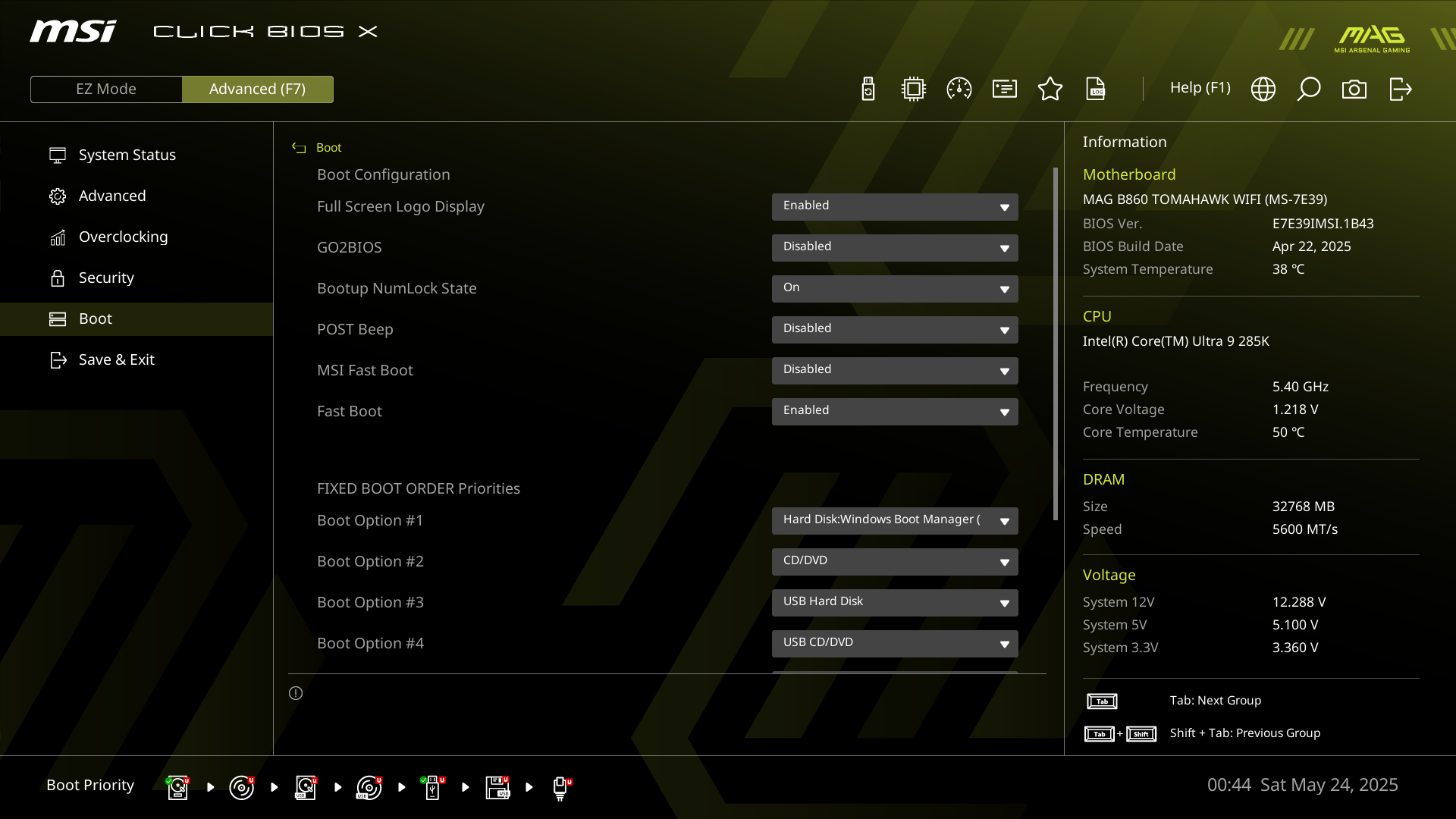Expand Bootup NumLock State dropdown
1456x819 pixels.
(x=895, y=288)
